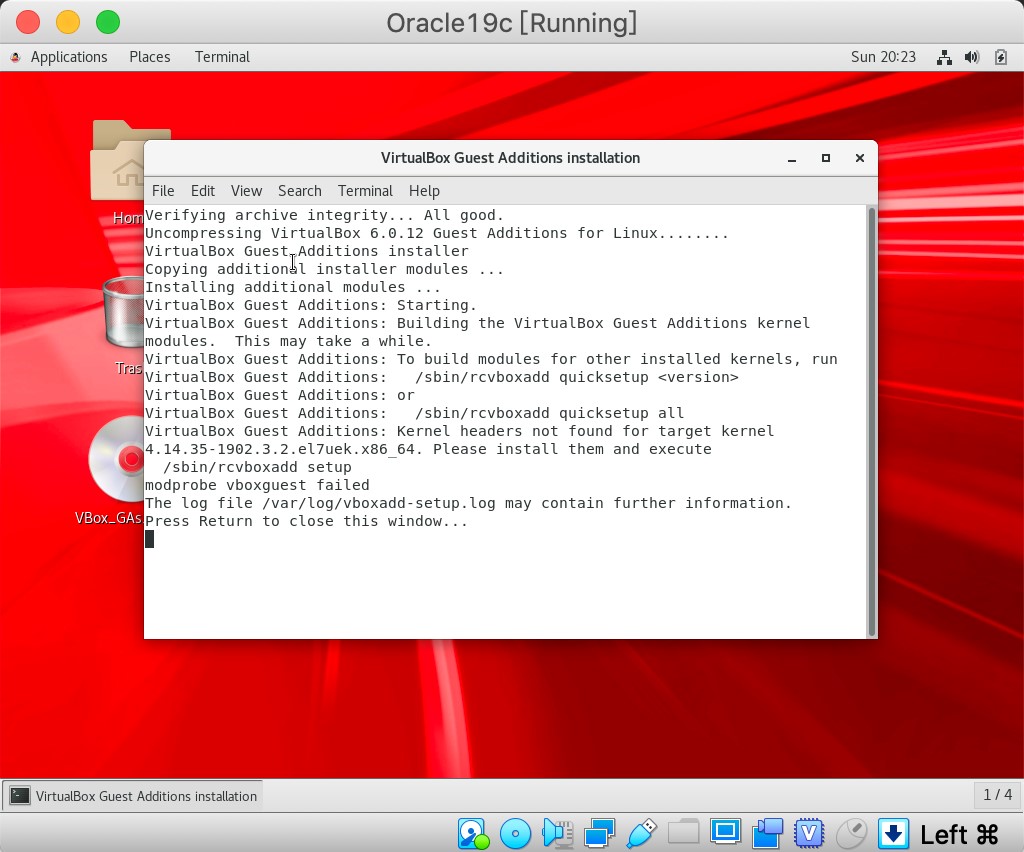Click the macOS green fullscreen button
Screen dimensions: 1024x852
108,22
